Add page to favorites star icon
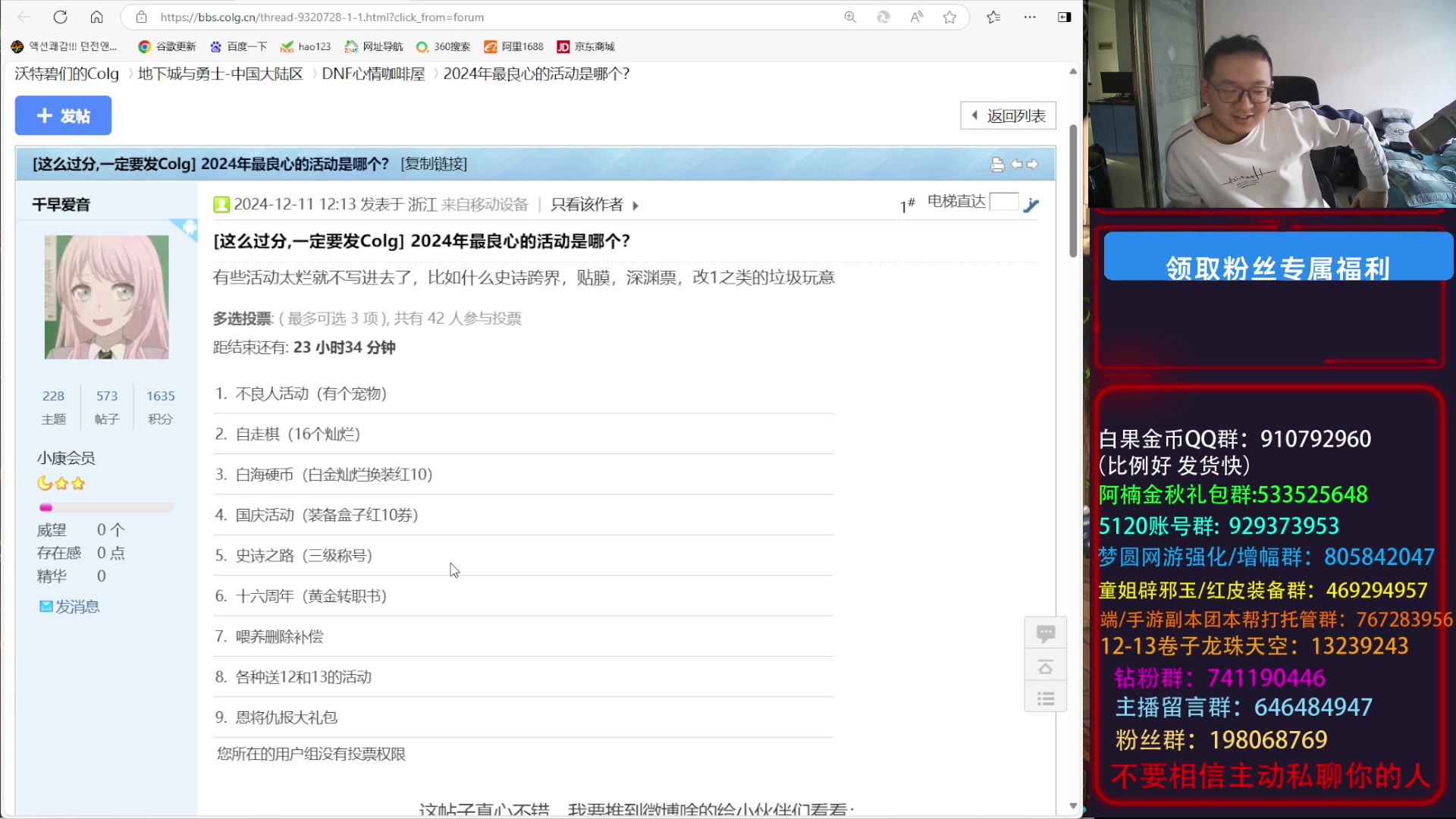Image resolution: width=1456 pixels, height=819 pixels. (949, 17)
